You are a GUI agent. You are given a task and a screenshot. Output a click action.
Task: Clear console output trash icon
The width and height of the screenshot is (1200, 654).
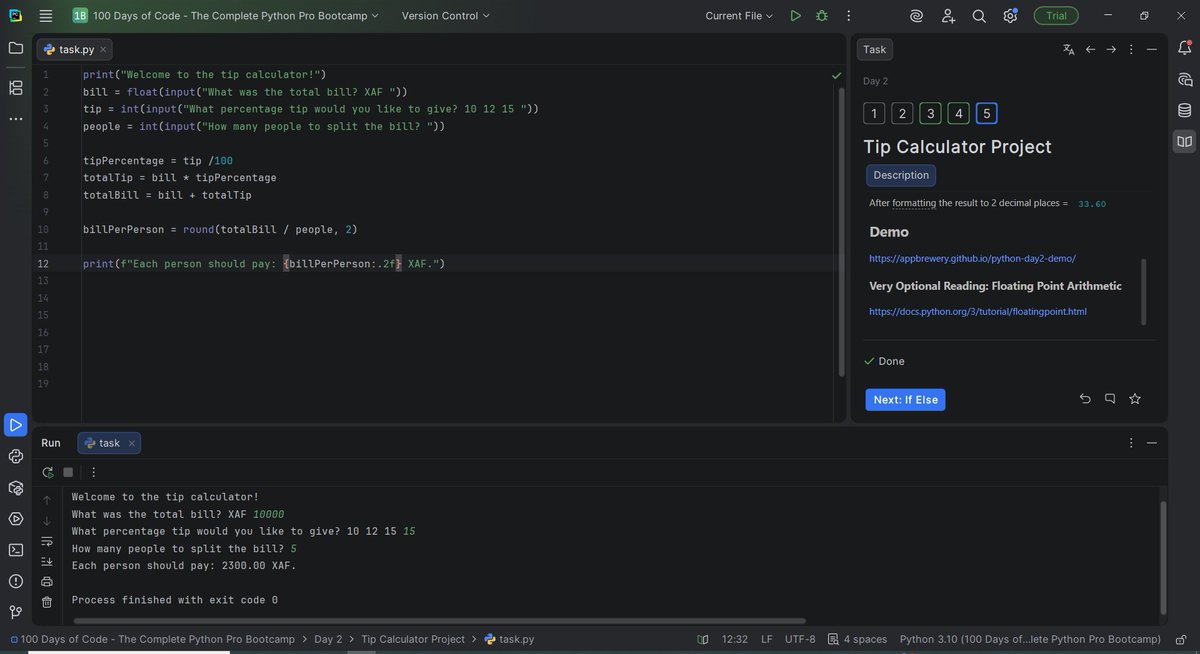[47, 602]
